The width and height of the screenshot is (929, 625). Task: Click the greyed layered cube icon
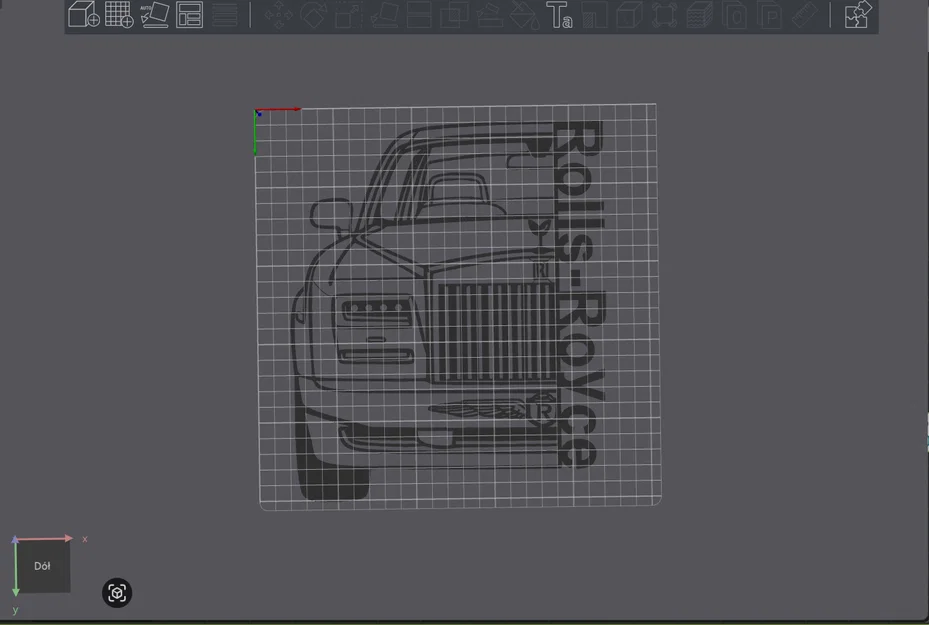pos(700,15)
